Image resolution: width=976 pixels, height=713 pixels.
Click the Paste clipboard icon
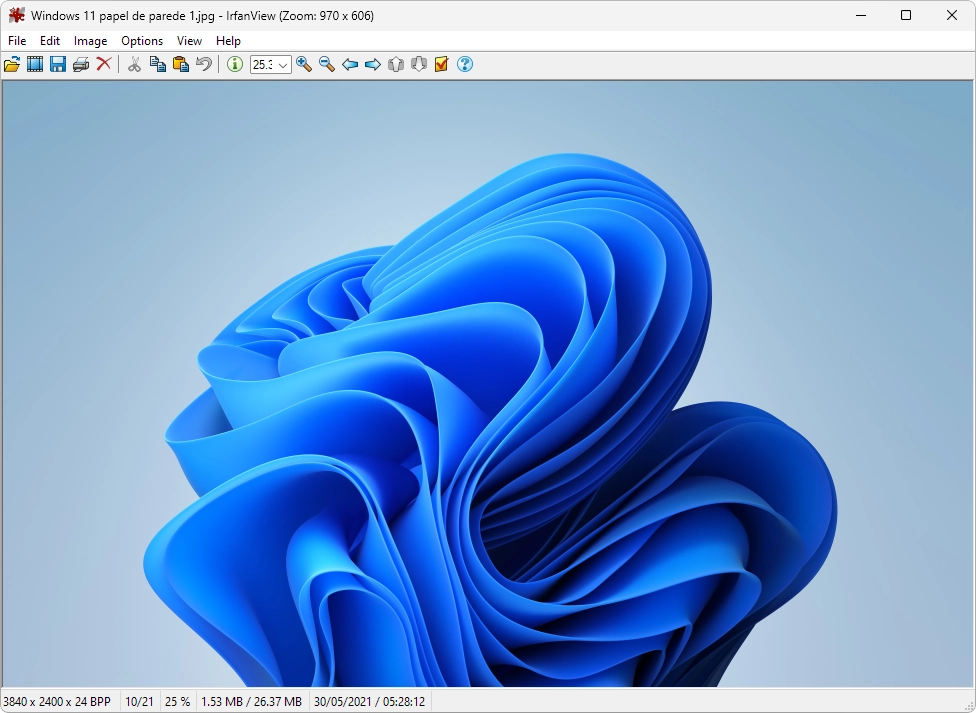tap(181, 64)
